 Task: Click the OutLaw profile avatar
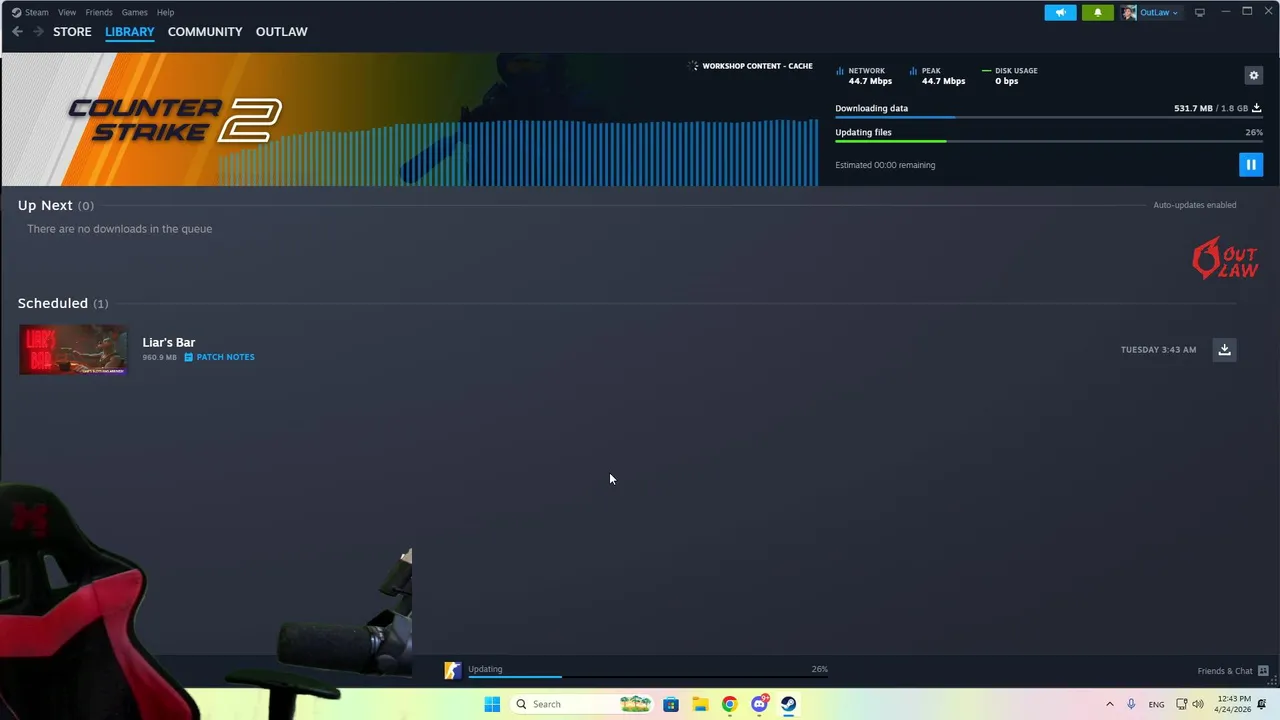pyautogui.click(x=1129, y=12)
